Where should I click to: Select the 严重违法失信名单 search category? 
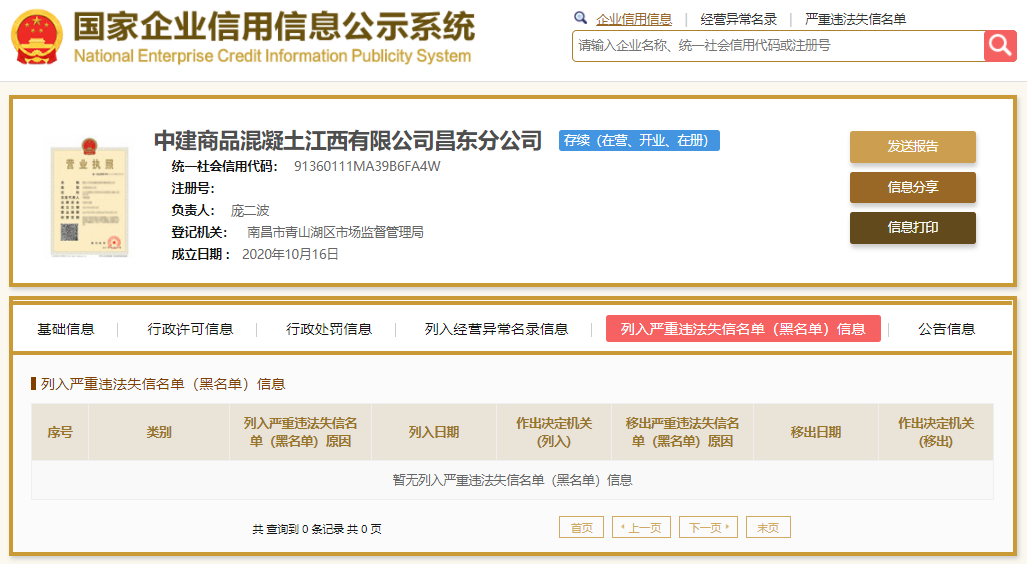pos(855,20)
